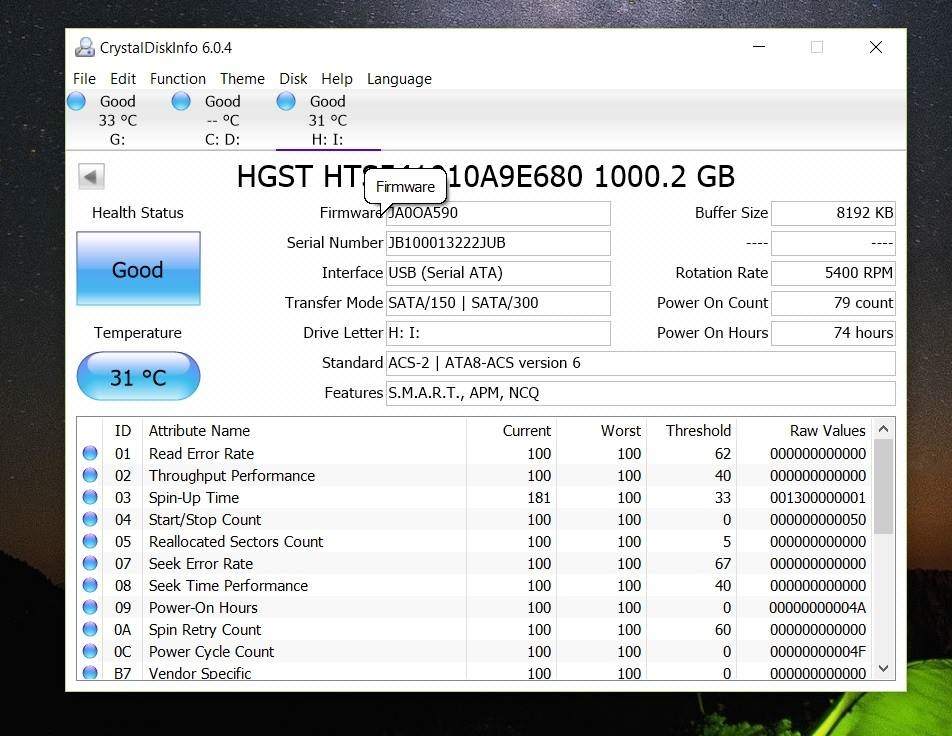This screenshot has width=952, height=736.
Task: Click the 31 °C temperature button
Action: [x=138, y=377]
